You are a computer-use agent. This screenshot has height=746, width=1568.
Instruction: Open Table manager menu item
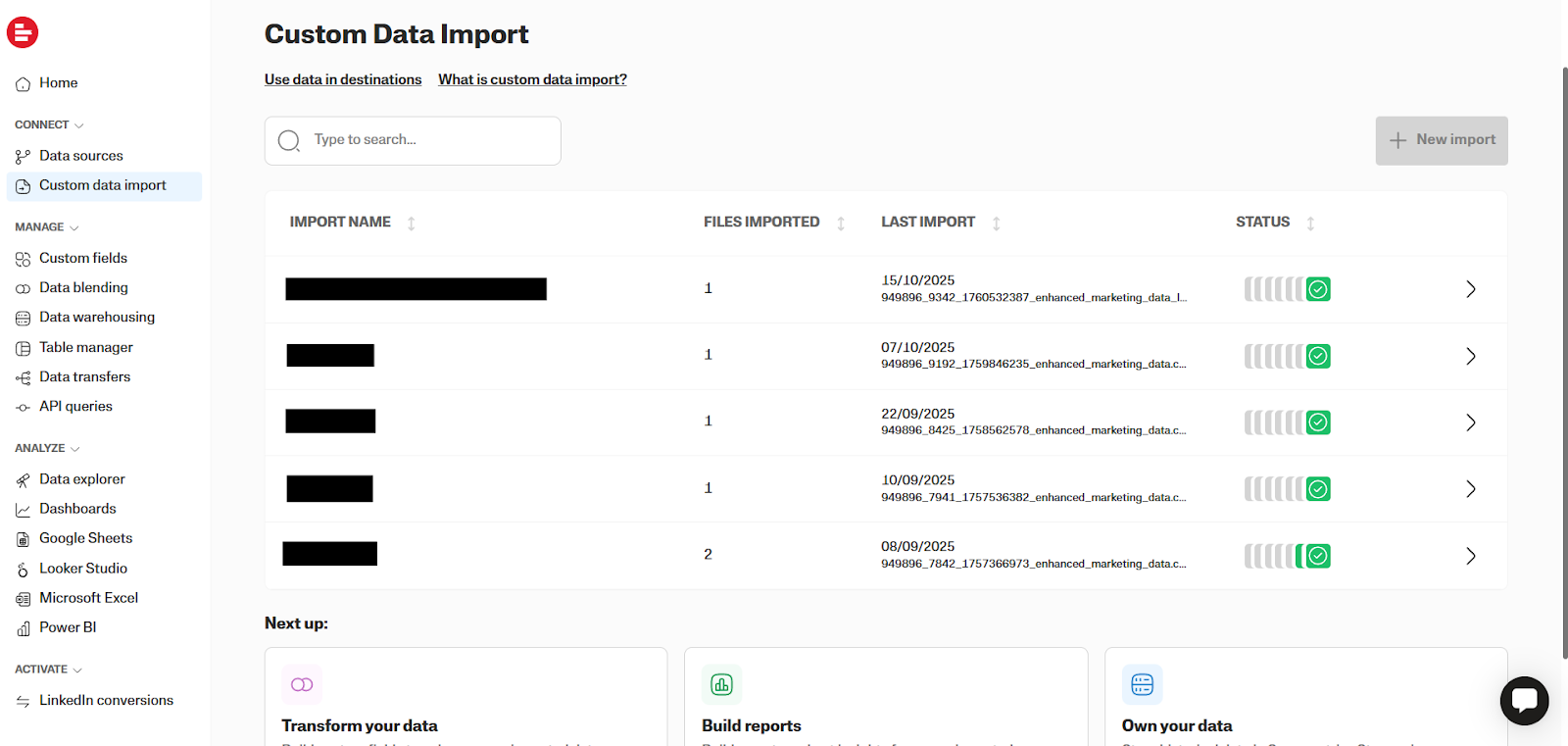(x=86, y=347)
